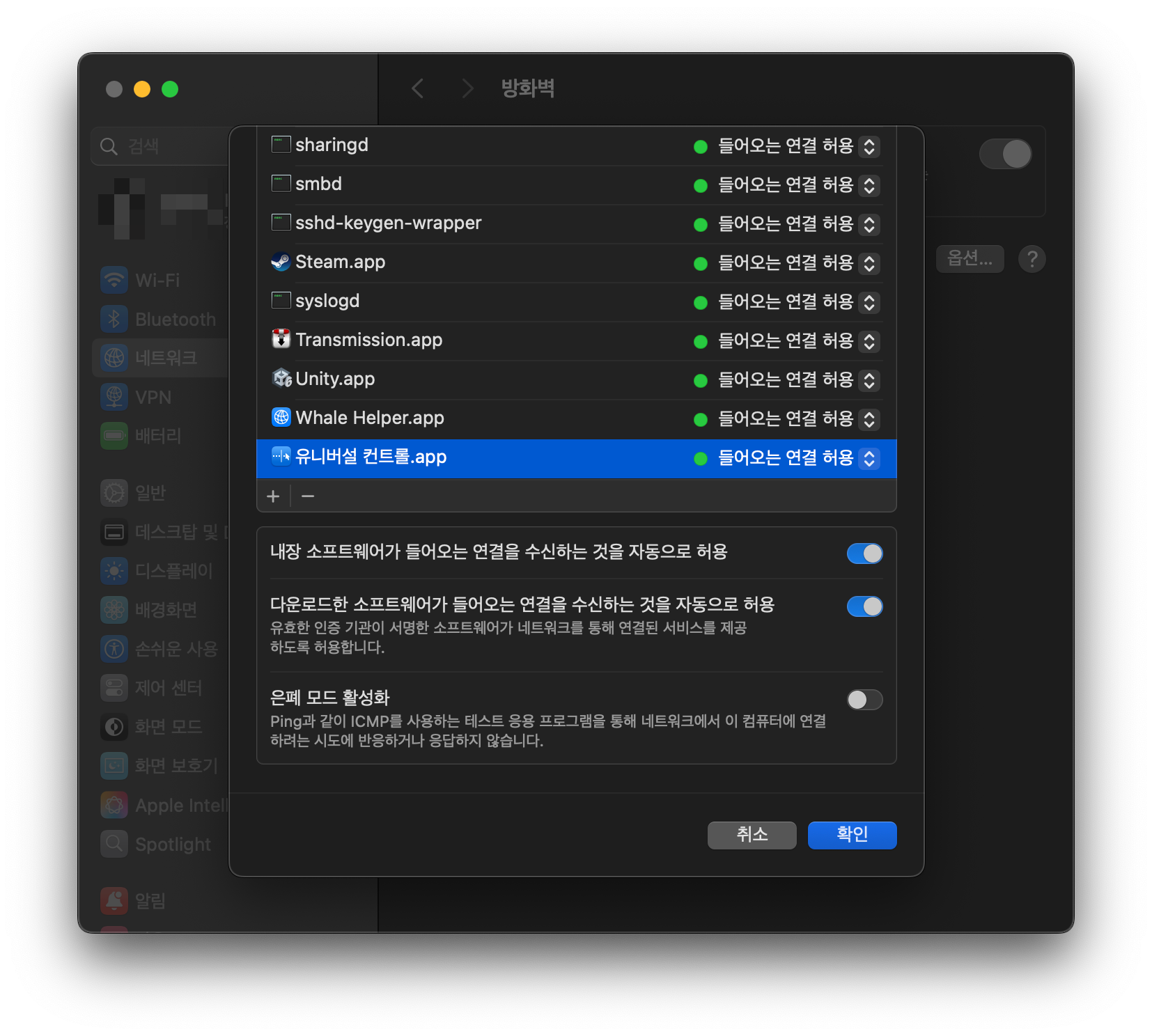
Task: Select the Steam.app icon in the list
Action: pyautogui.click(x=282, y=262)
